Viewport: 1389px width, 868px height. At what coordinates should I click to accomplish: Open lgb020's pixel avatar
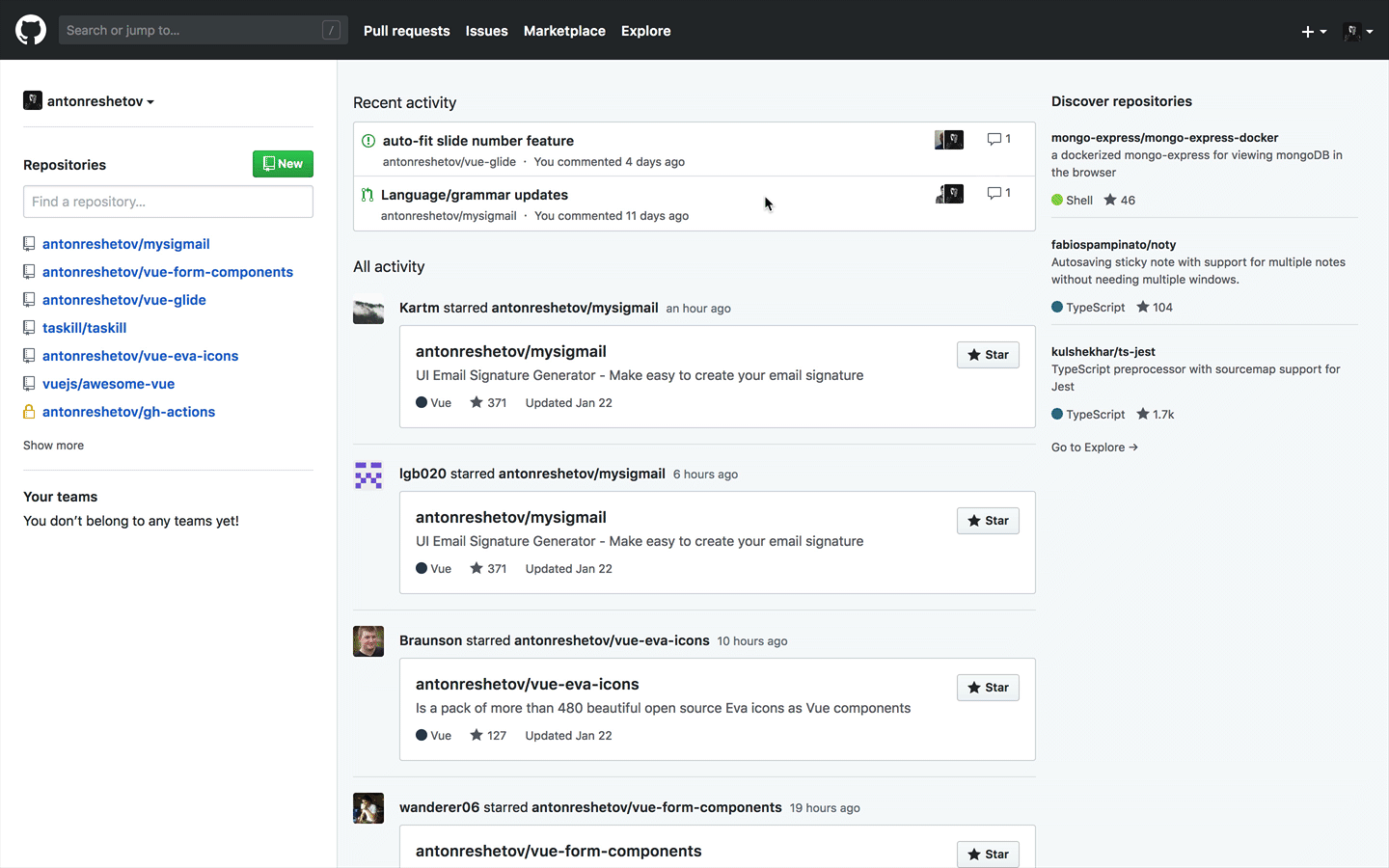point(368,475)
